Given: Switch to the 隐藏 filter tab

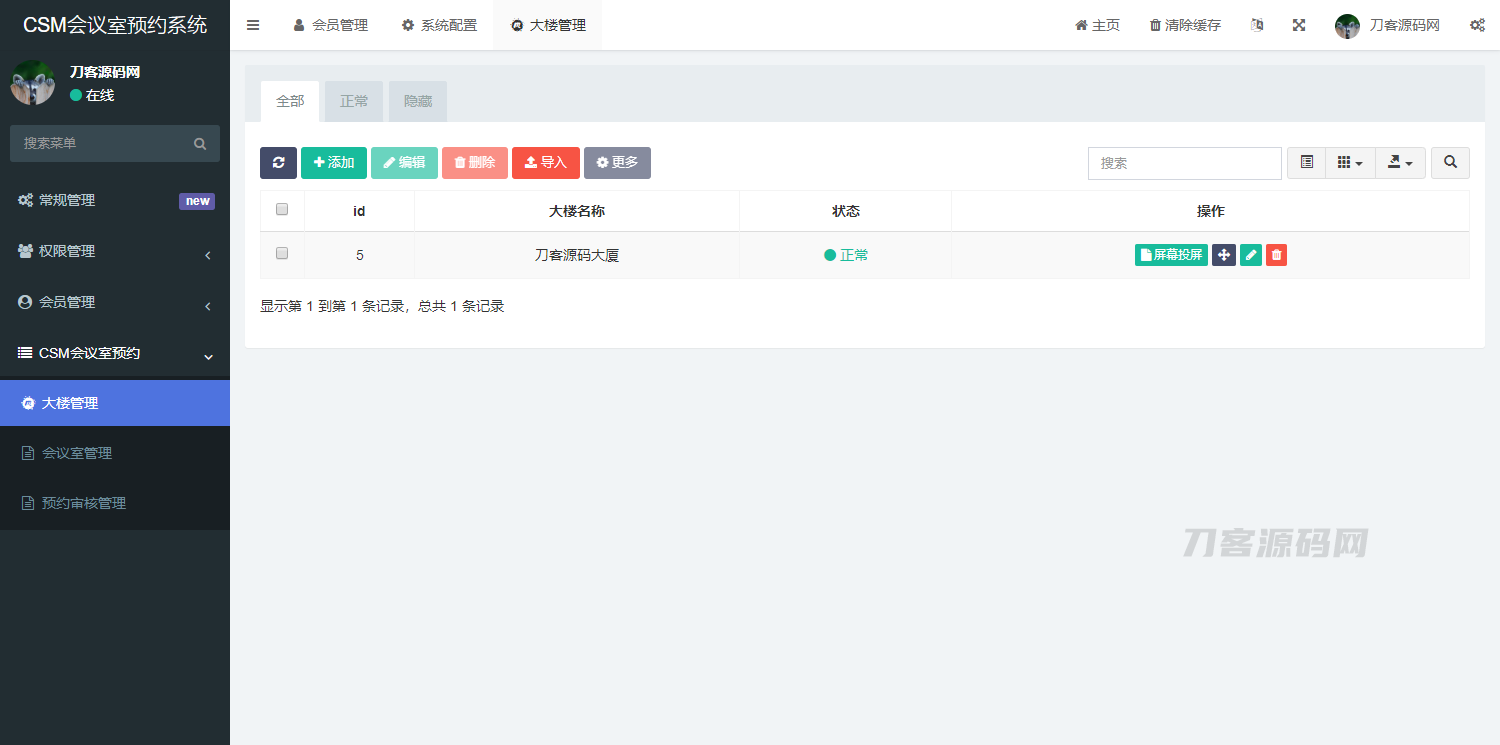Looking at the screenshot, I should [418, 101].
